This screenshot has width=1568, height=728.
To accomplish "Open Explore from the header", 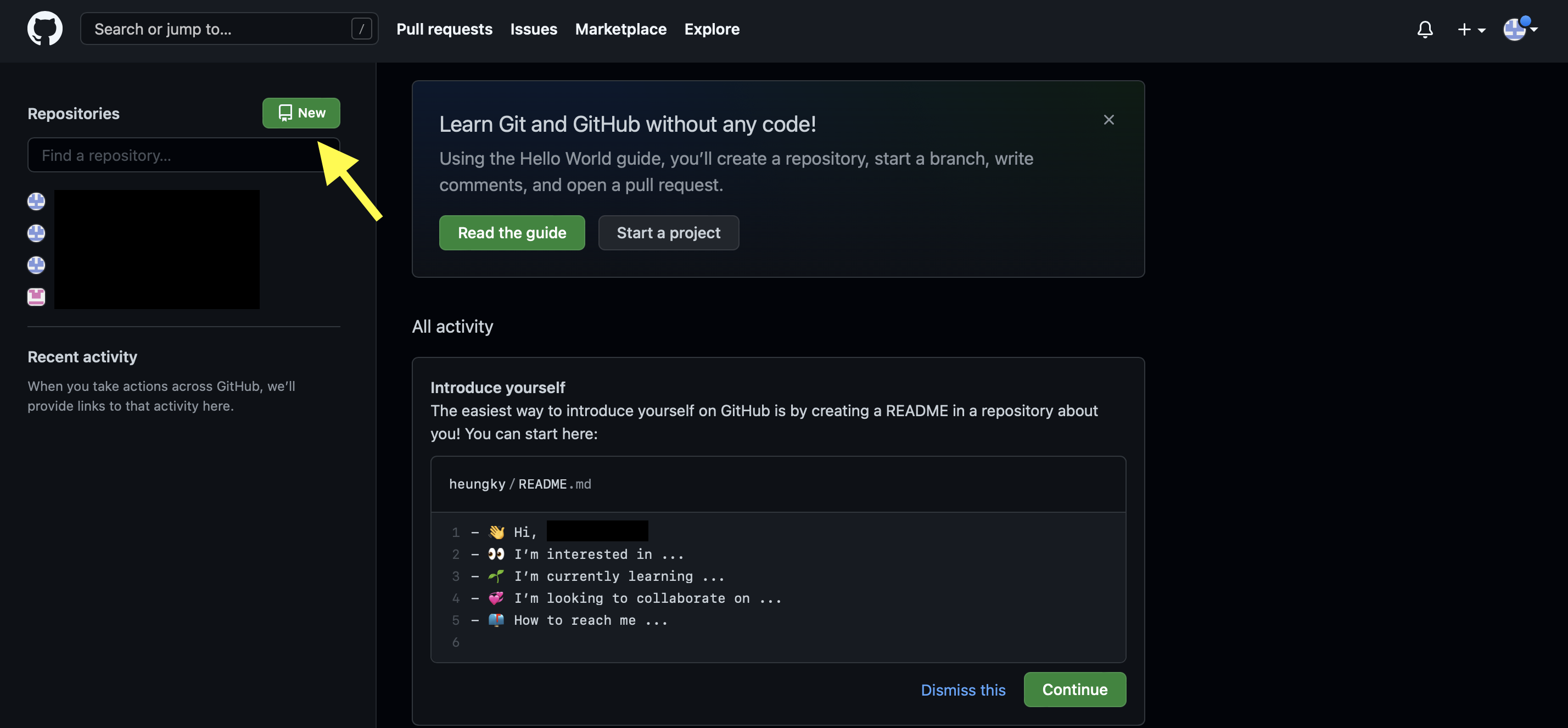I will tap(712, 29).
